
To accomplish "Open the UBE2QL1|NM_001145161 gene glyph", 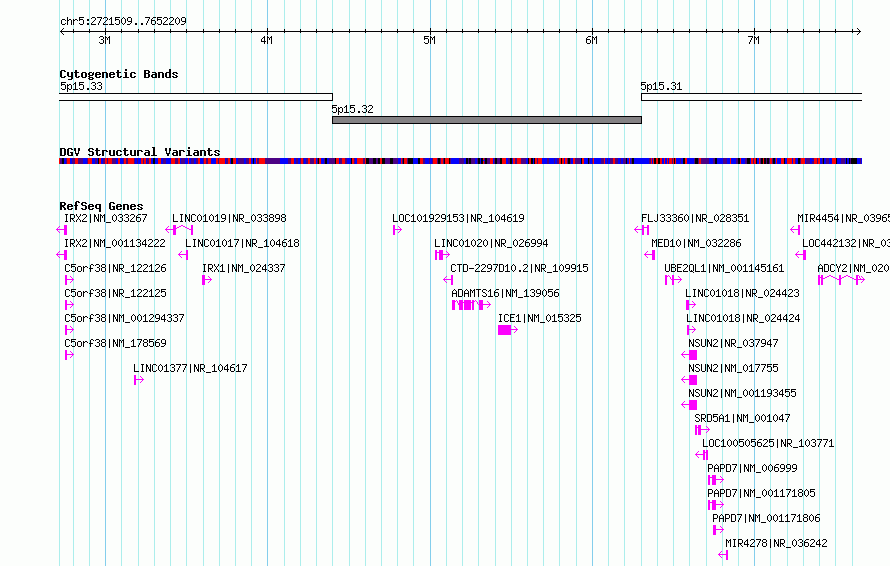I will [x=673, y=280].
